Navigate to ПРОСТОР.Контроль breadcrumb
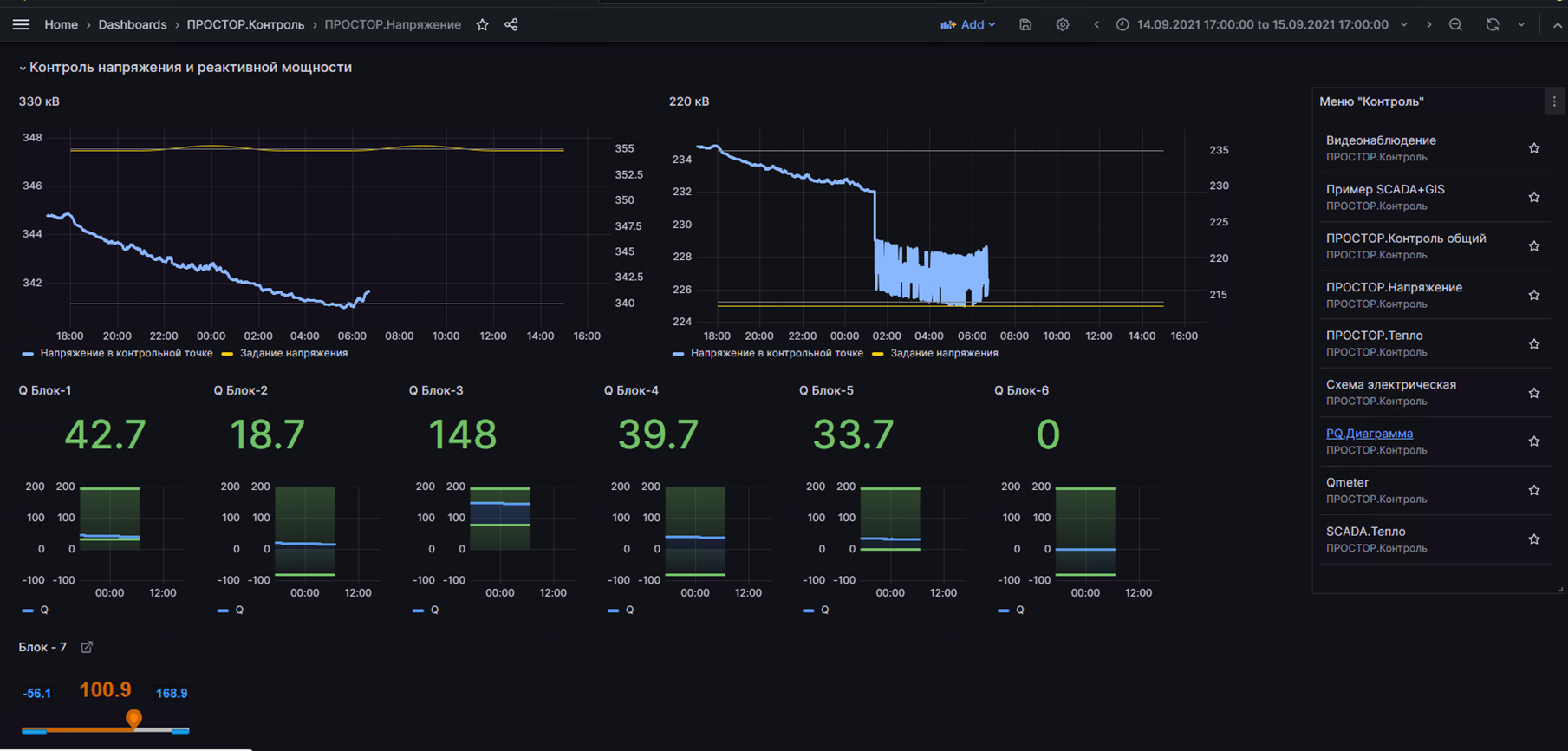This screenshot has width=1568, height=751. point(245,25)
